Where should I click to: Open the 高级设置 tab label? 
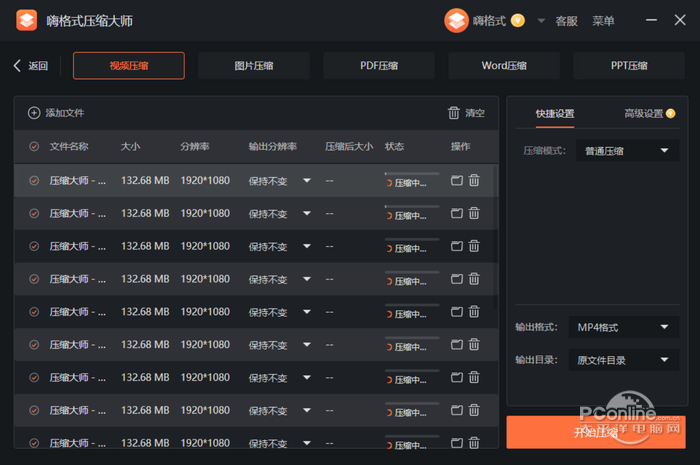[643, 114]
